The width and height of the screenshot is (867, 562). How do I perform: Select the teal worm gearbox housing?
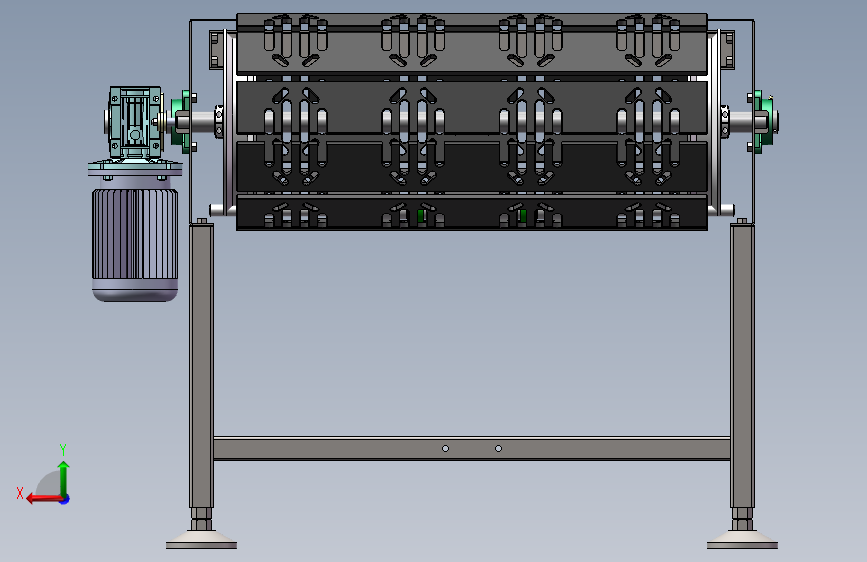(135, 123)
